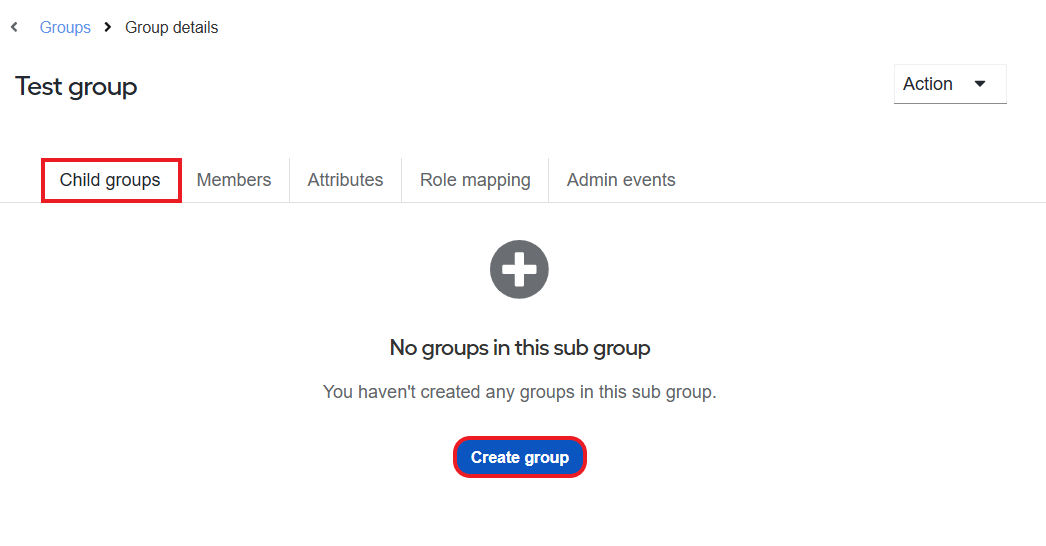Show the Admin events tab
1046x546 pixels.
tap(620, 180)
